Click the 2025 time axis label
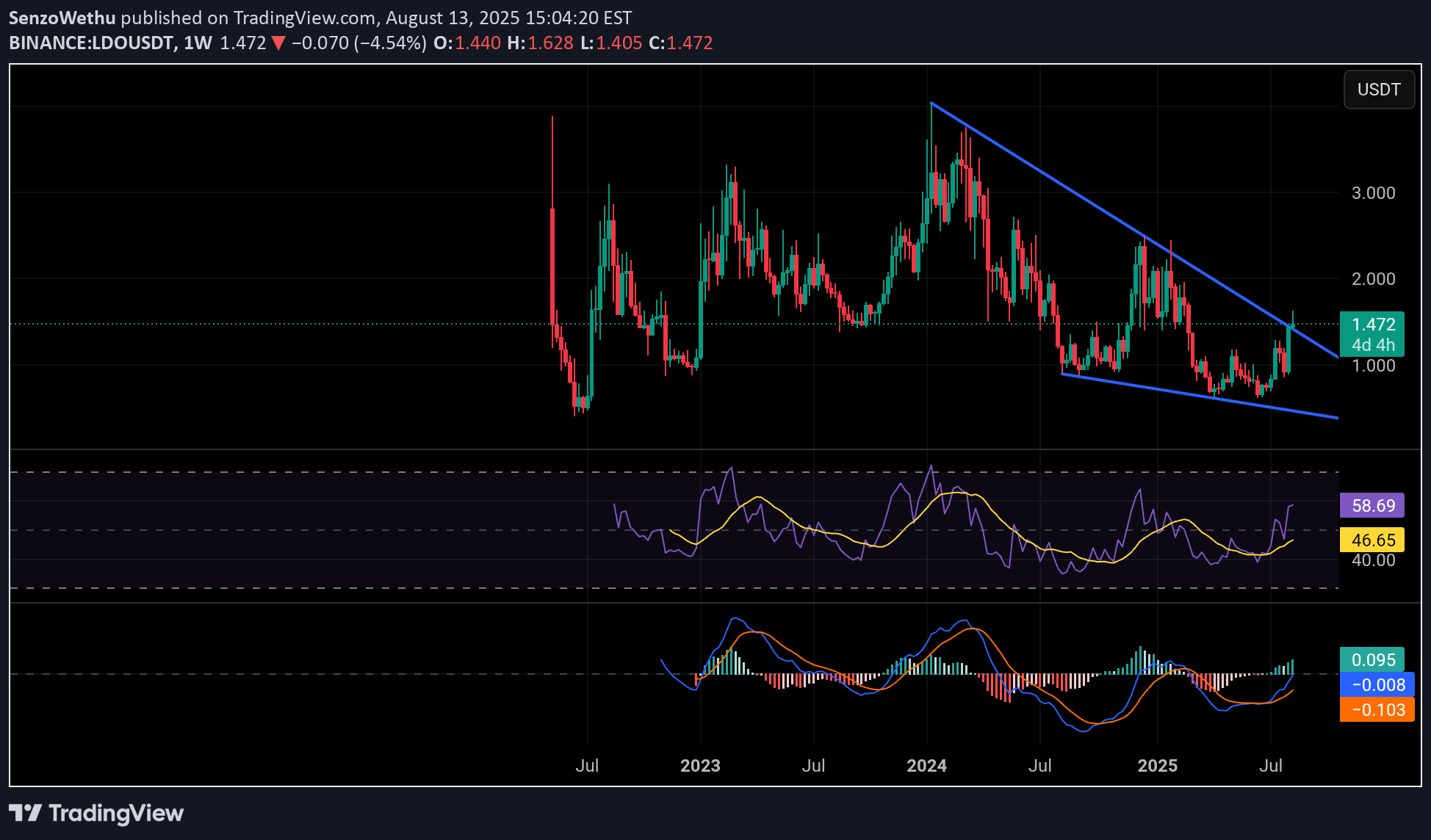 (x=1157, y=766)
